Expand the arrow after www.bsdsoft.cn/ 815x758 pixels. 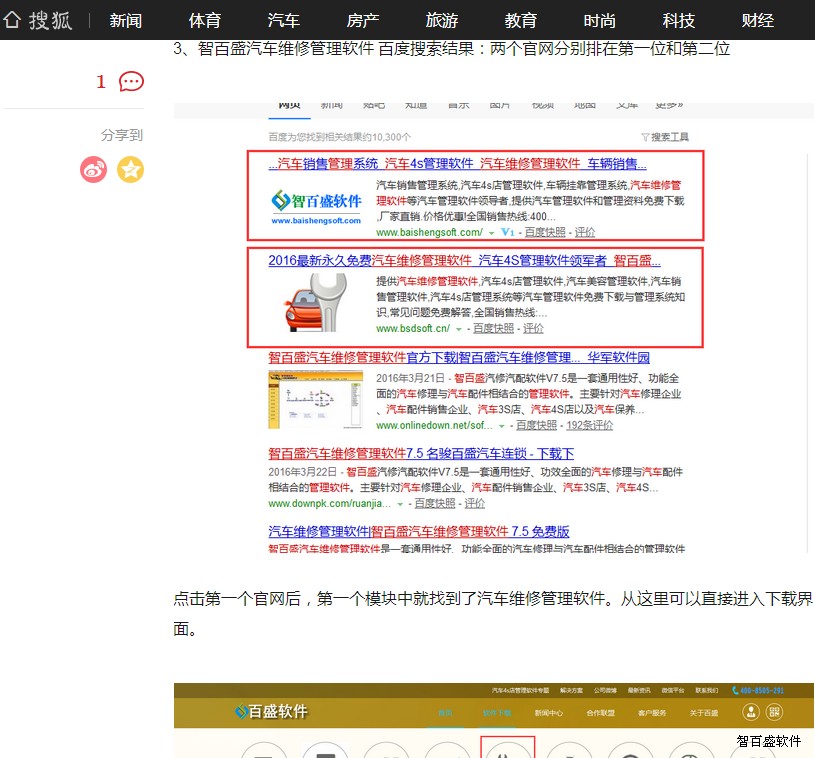459,329
